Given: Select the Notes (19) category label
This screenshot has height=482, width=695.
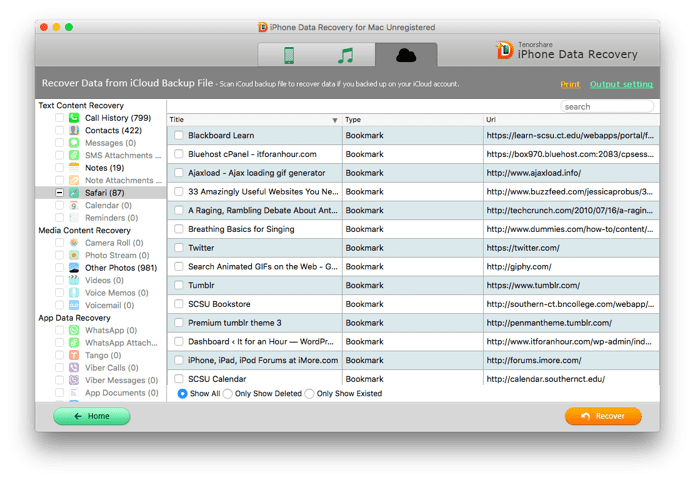Looking at the screenshot, I should tap(105, 168).
